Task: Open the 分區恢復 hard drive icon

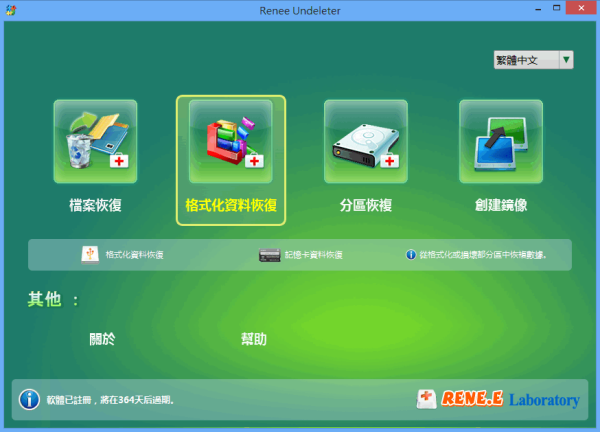Action: point(366,141)
